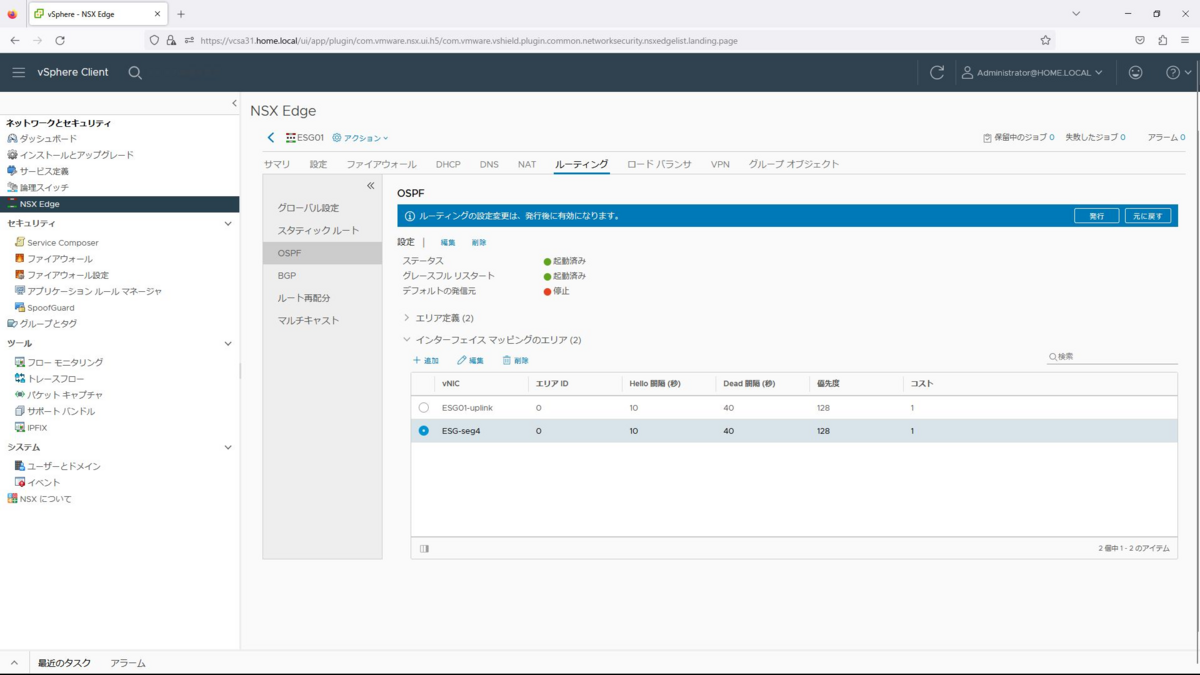Switch to the DHCP tab
This screenshot has width=1200, height=675.
448,164
